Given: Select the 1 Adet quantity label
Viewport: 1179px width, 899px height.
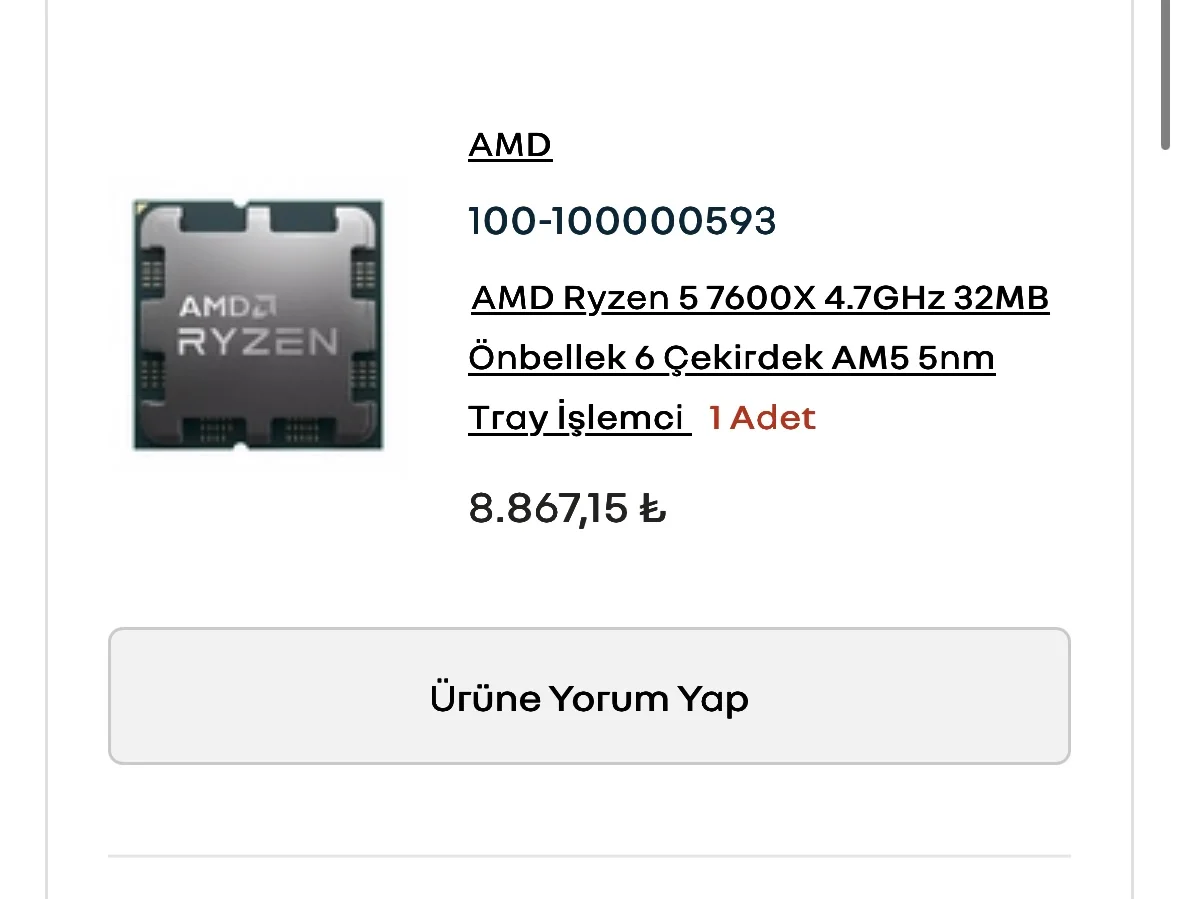Looking at the screenshot, I should click(762, 418).
